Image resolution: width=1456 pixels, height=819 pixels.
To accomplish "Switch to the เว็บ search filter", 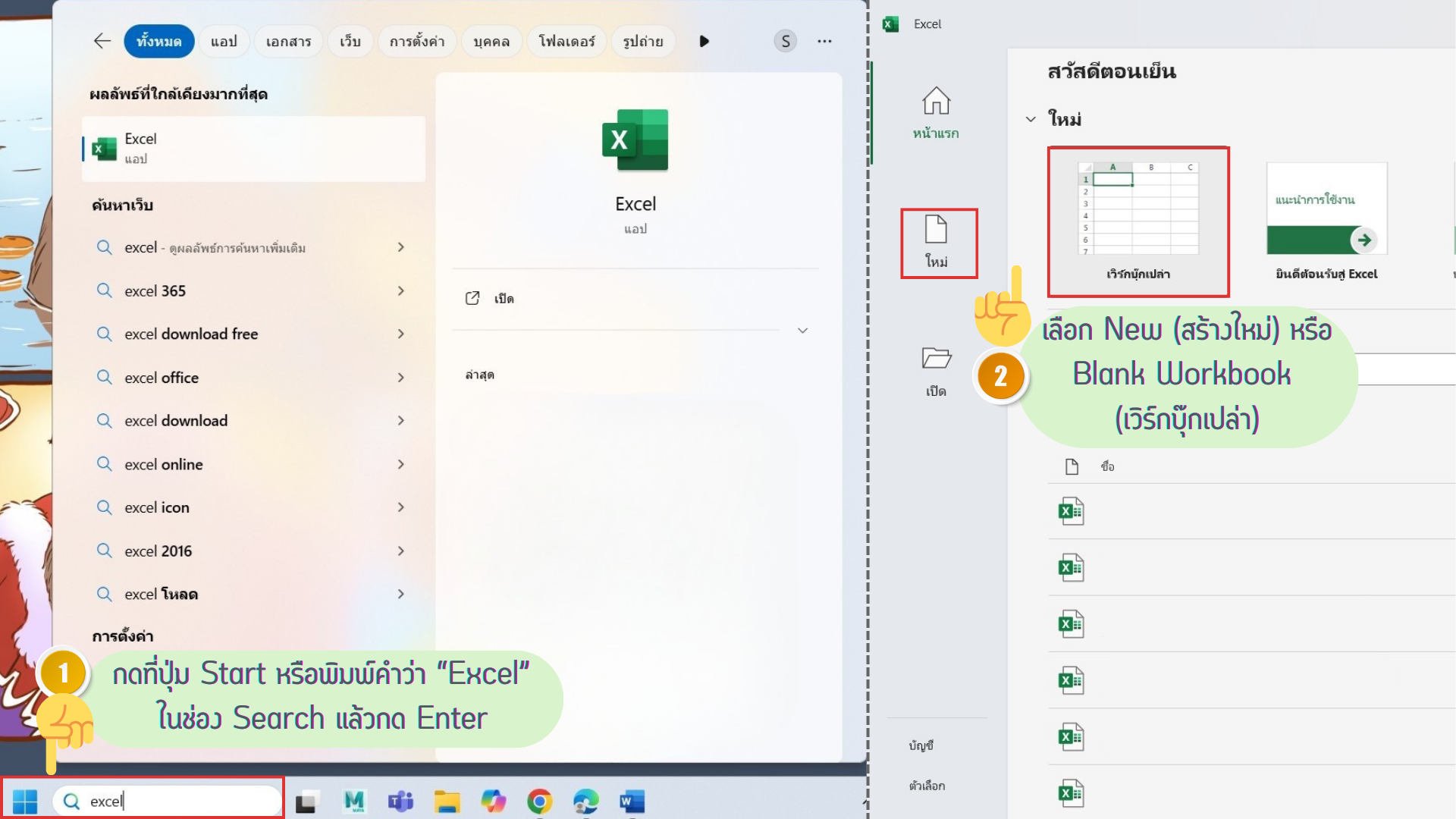I will [x=350, y=41].
